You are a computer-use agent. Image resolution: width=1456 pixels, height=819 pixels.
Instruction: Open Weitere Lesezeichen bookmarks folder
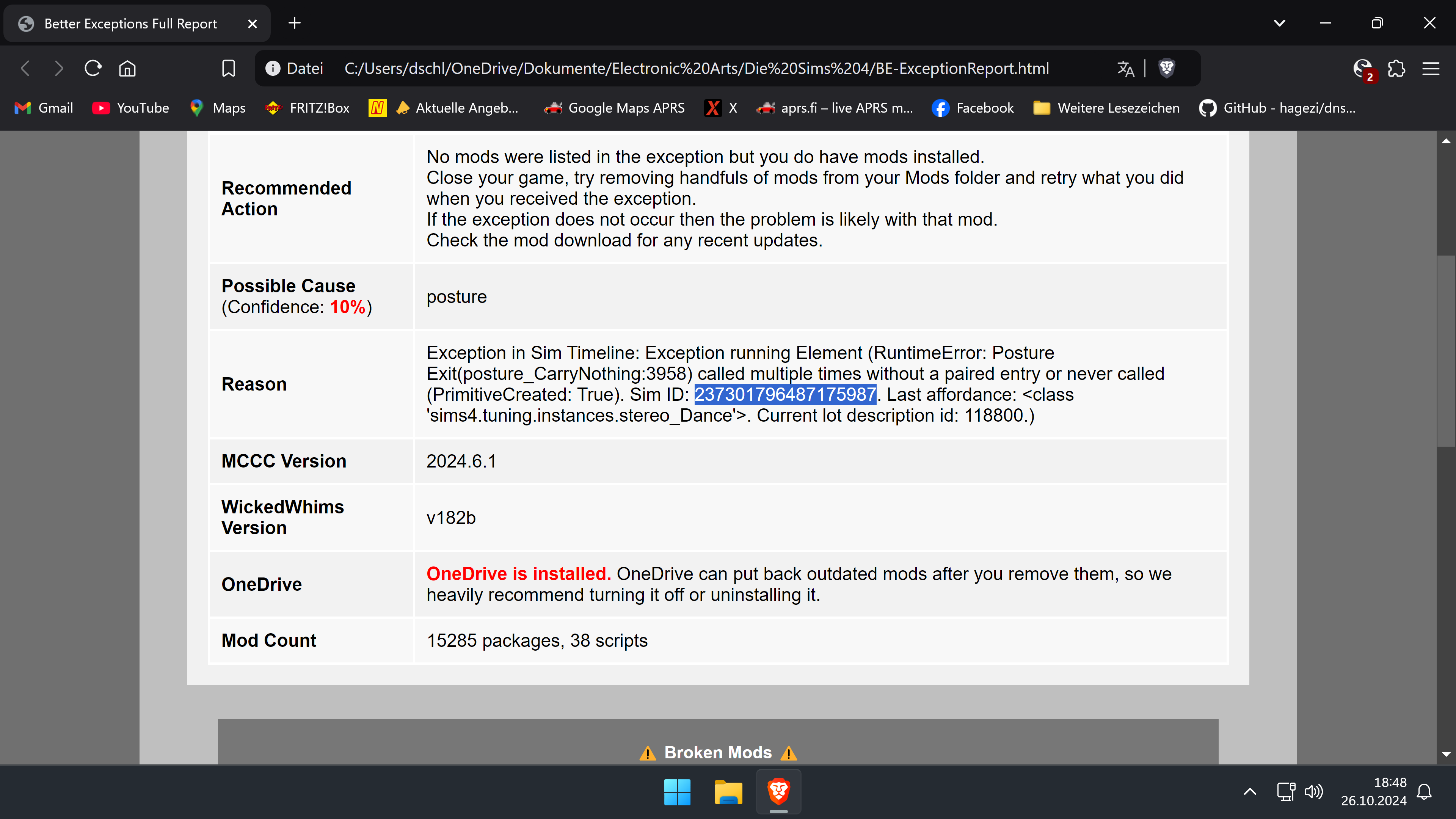1106,108
